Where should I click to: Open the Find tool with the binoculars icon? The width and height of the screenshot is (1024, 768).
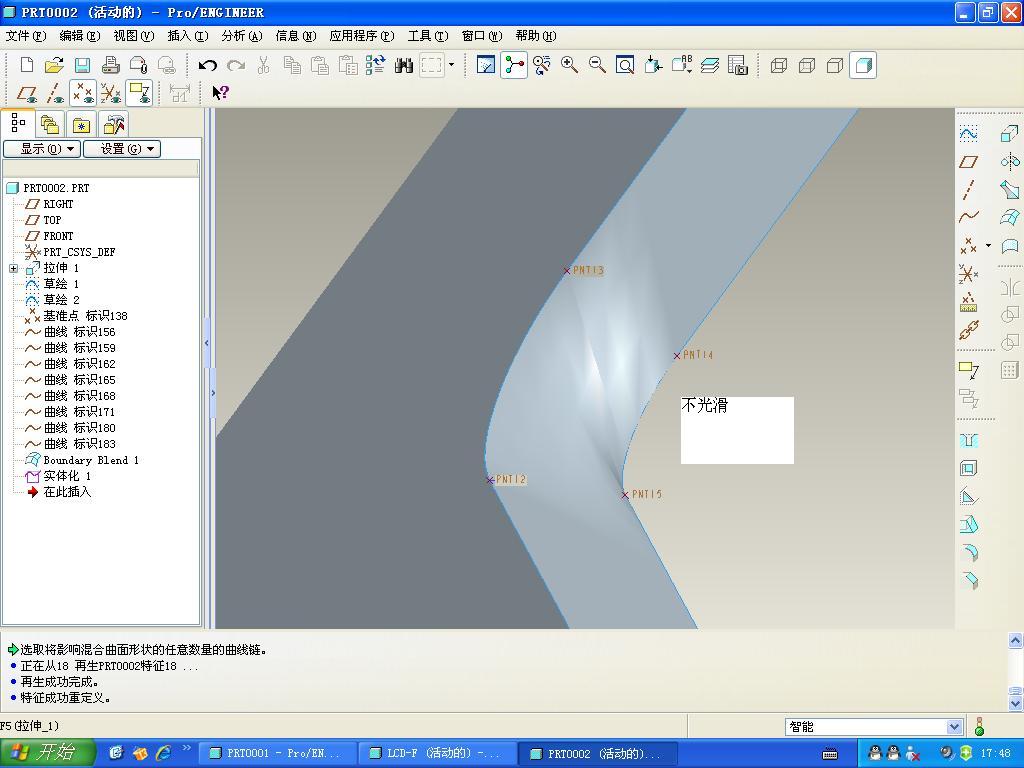click(404, 65)
